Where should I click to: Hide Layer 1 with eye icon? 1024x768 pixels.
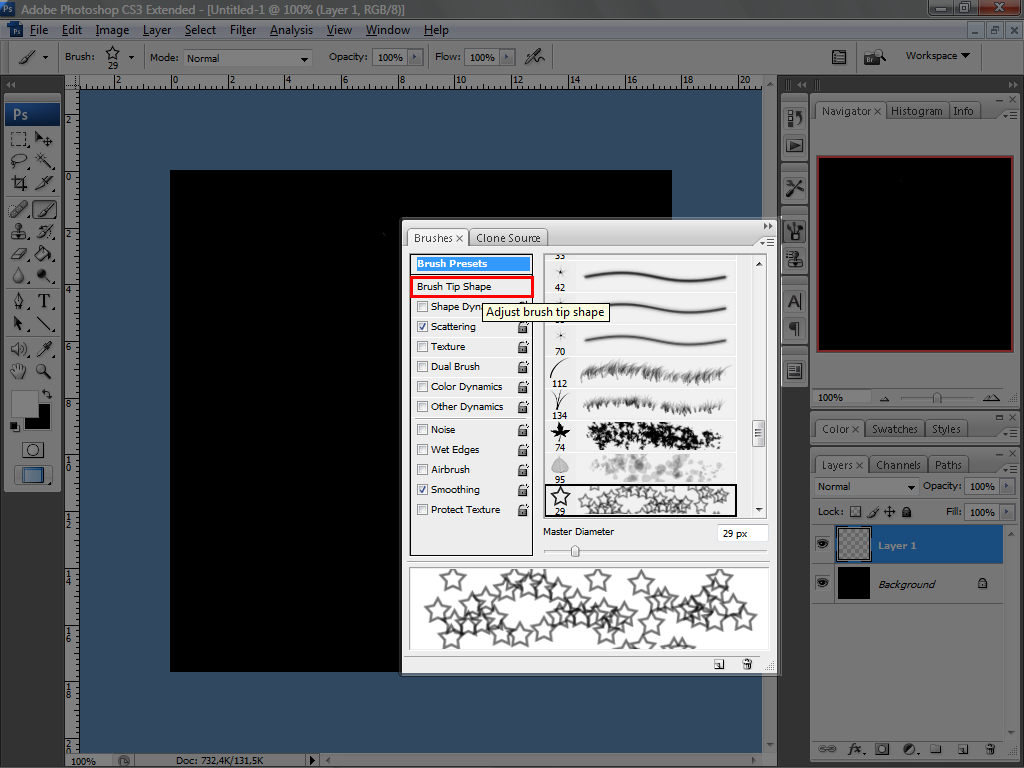coord(822,544)
